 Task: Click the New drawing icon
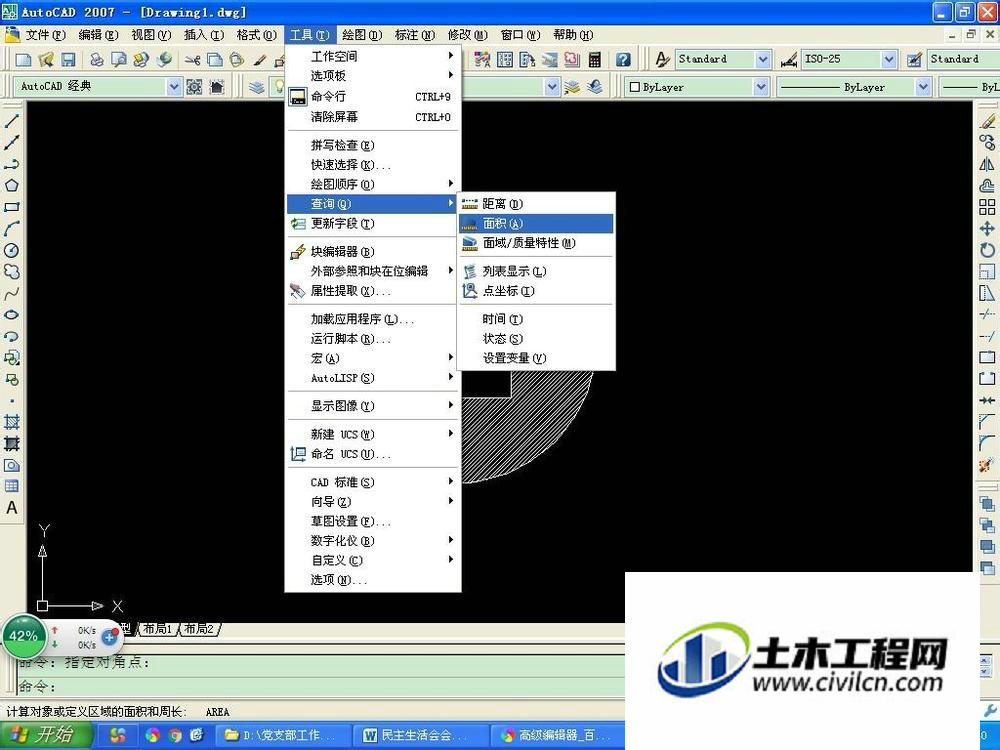click(24, 60)
